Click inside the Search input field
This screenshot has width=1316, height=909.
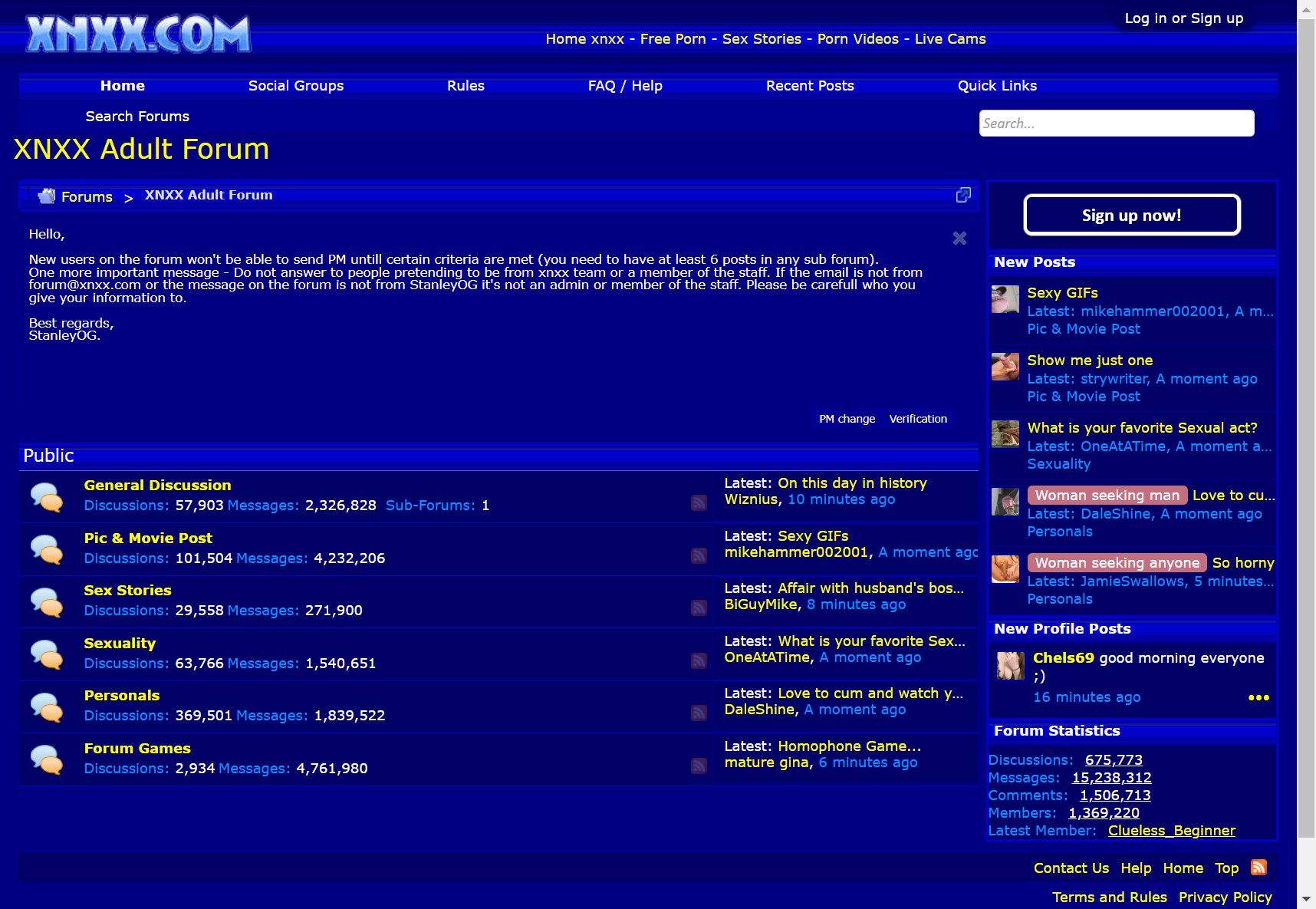point(1116,123)
